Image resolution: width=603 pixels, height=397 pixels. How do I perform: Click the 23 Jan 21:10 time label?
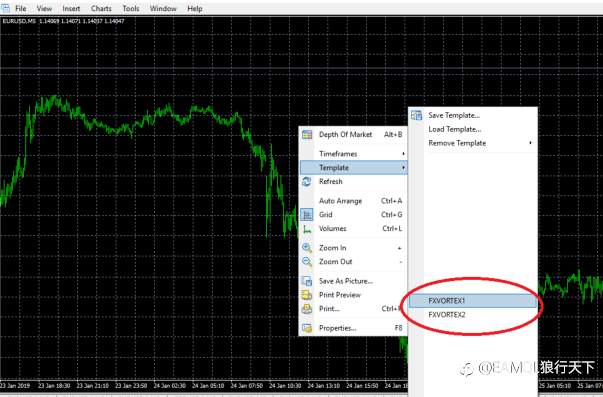coord(92,385)
